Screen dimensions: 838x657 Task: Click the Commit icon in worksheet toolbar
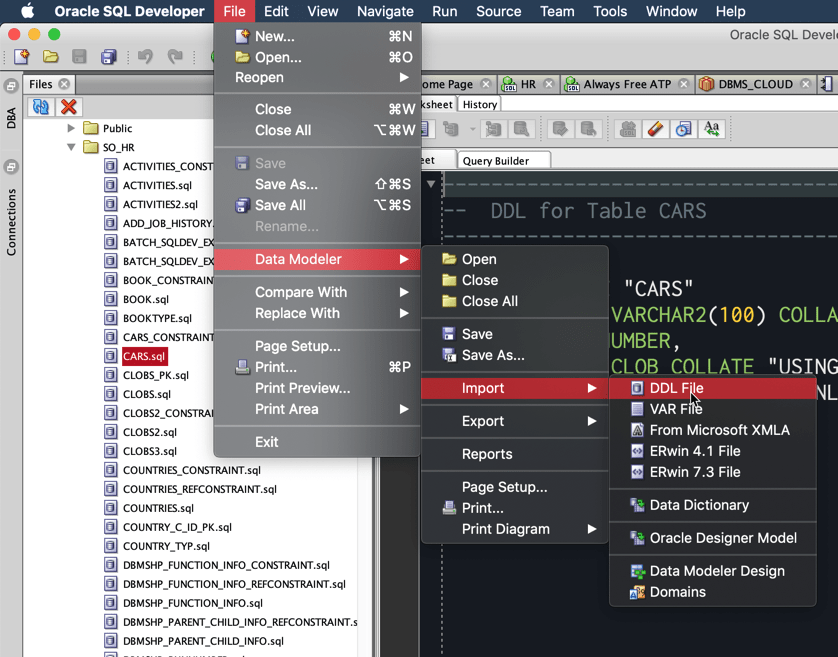[560, 129]
